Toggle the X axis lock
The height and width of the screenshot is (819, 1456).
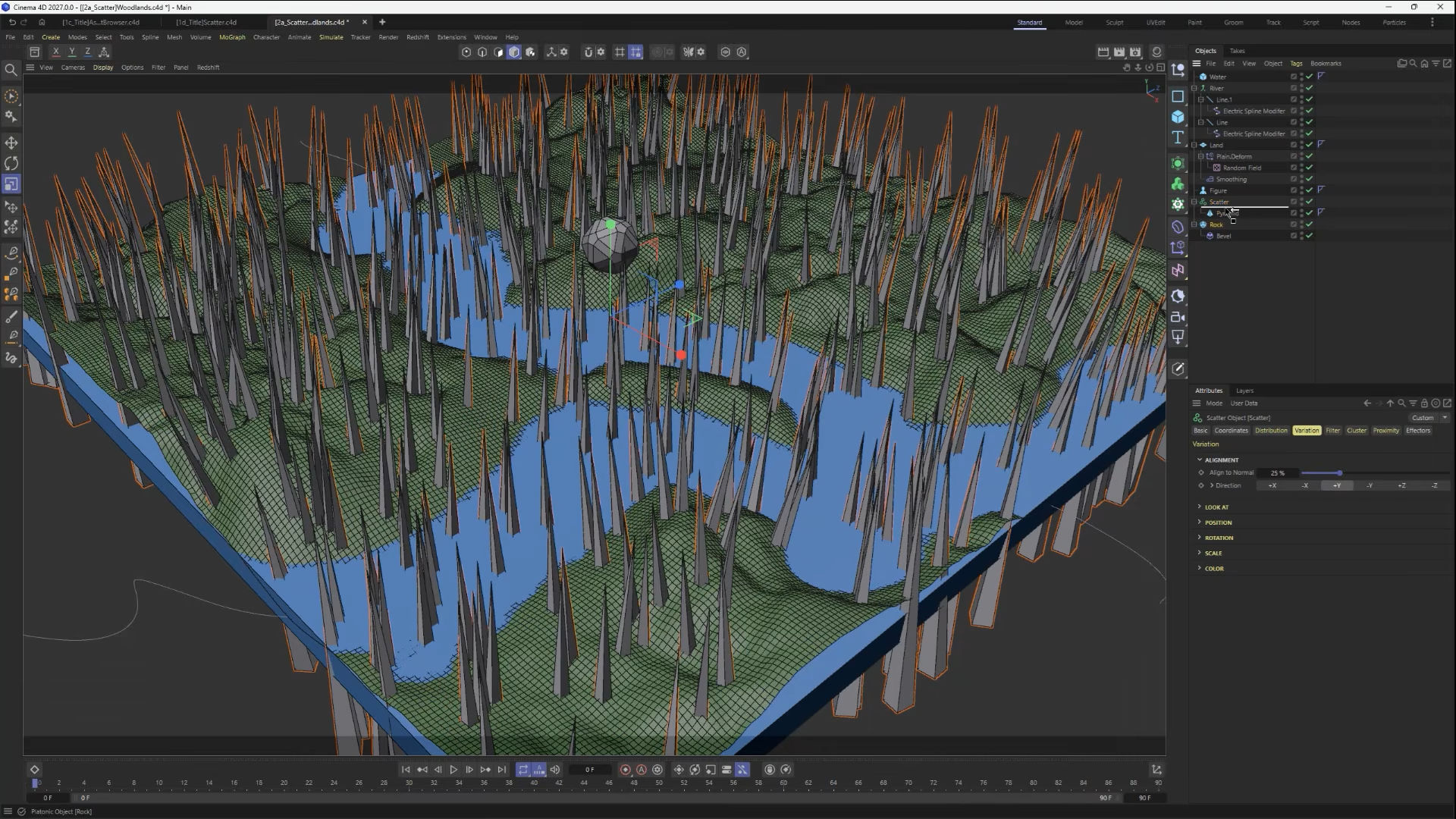point(55,52)
